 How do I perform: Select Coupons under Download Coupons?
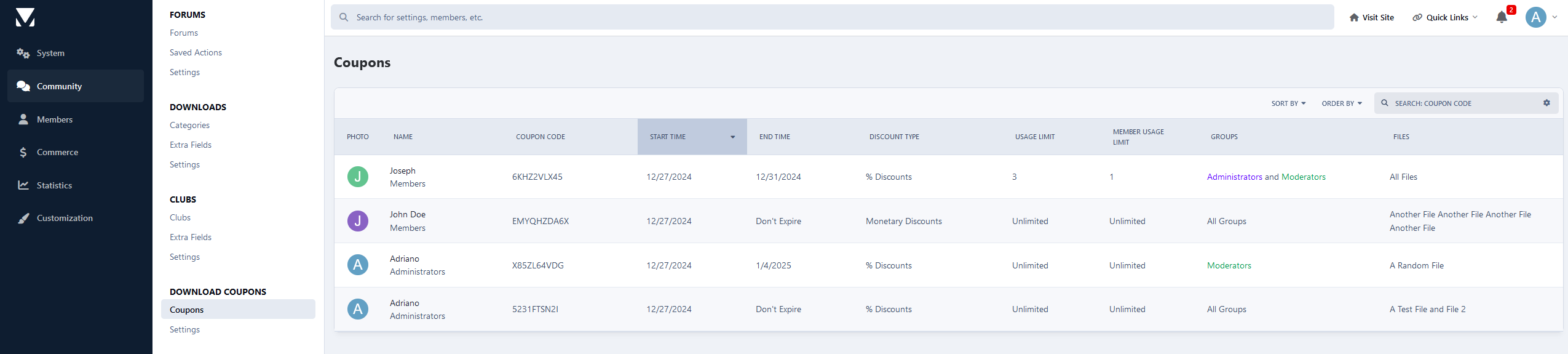point(238,310)
